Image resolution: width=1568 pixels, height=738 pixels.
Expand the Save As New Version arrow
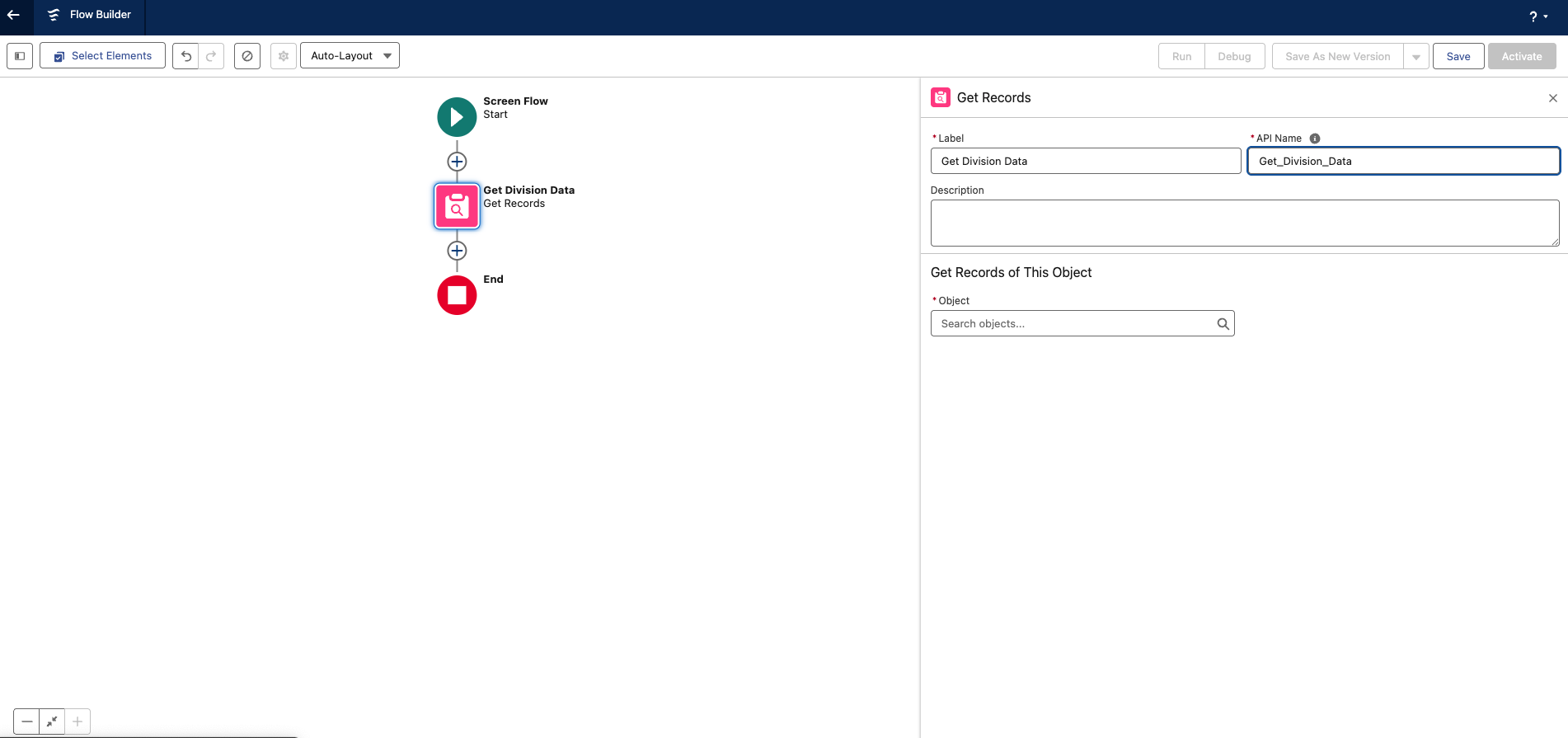click(x=1415, y=57)
